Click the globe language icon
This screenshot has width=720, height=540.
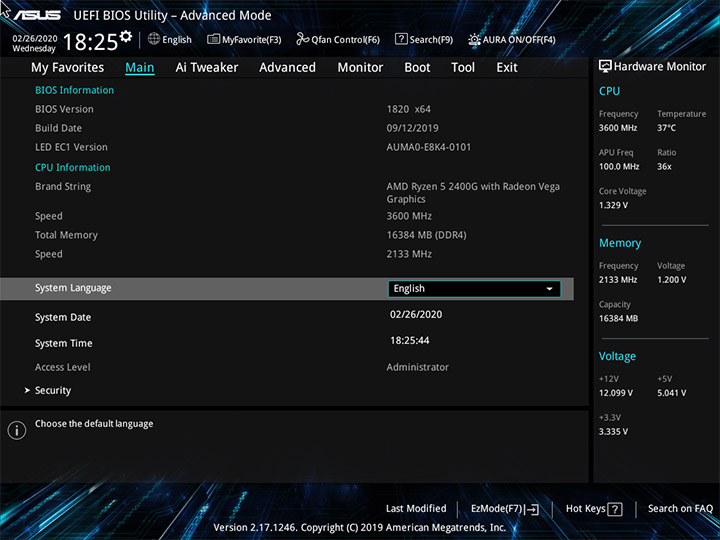tap(154, 39)
